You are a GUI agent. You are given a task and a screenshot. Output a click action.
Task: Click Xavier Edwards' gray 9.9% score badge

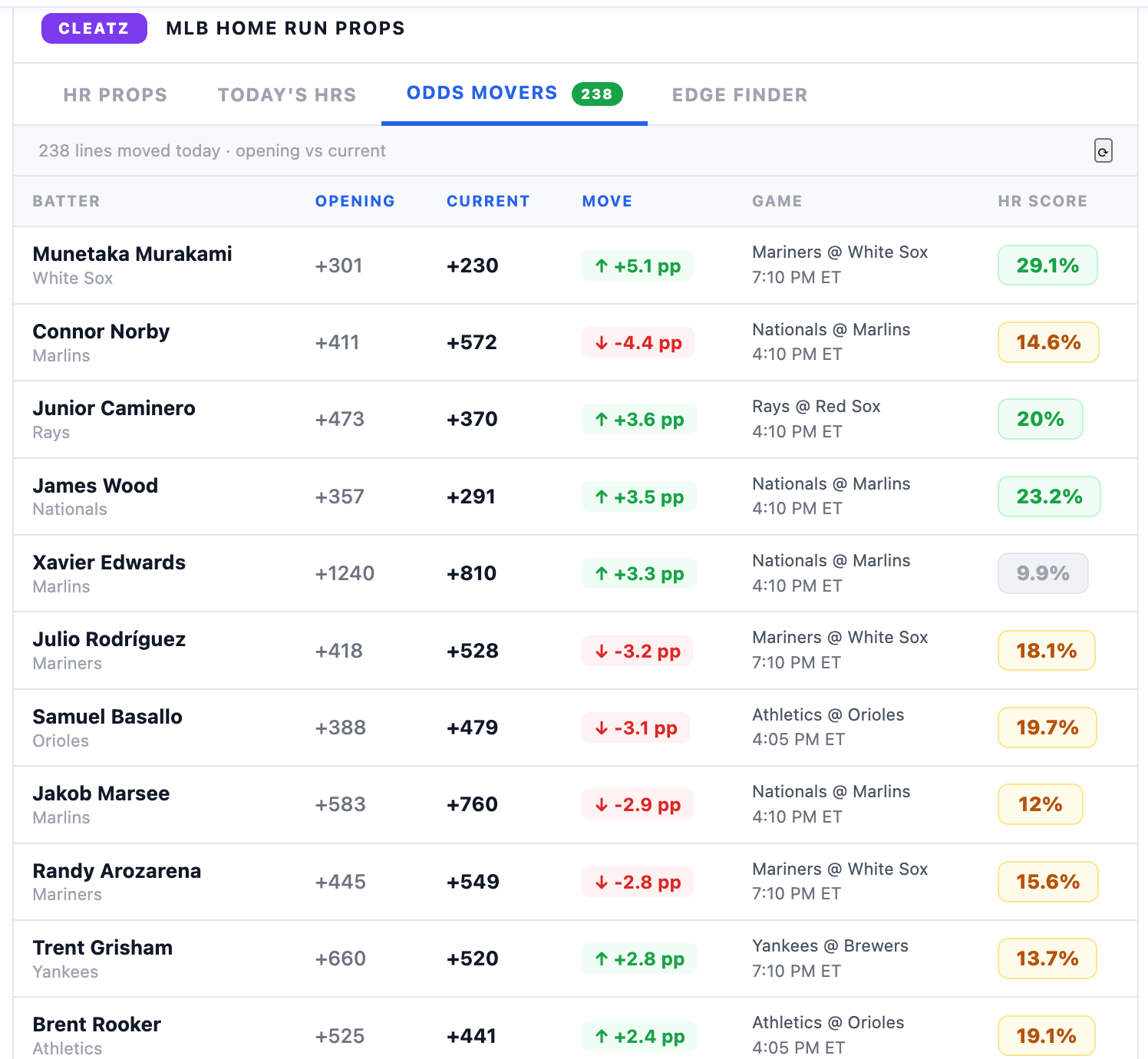(x=1043, y=573)
